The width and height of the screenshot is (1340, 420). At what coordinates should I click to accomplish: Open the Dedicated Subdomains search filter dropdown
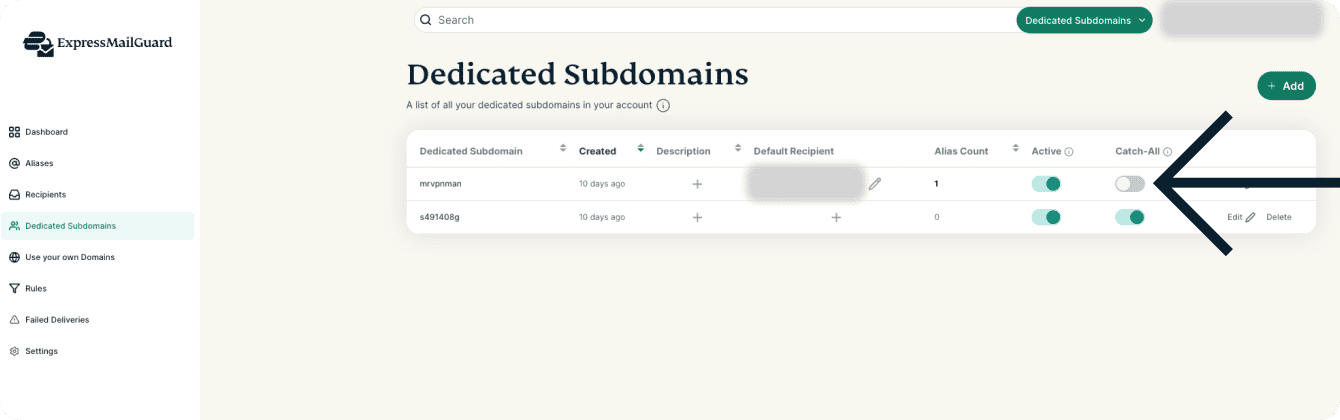click(x=1084, y=20)
